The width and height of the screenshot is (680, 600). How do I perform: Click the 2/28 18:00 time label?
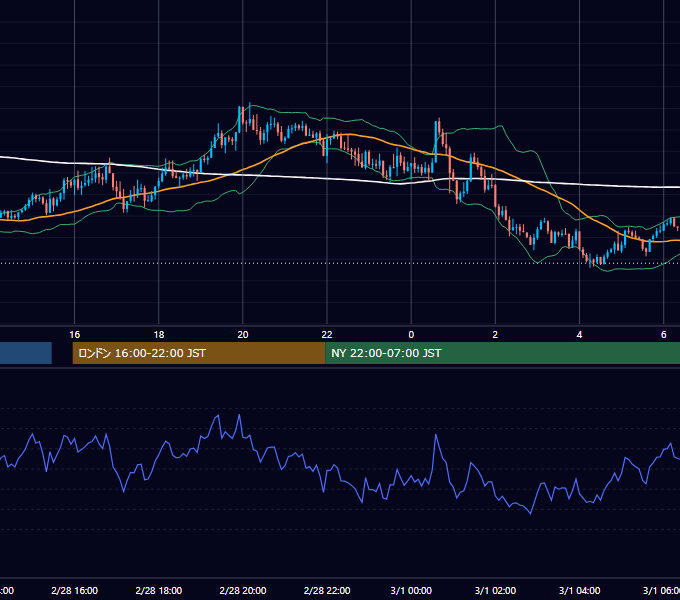tap(159, 590)
